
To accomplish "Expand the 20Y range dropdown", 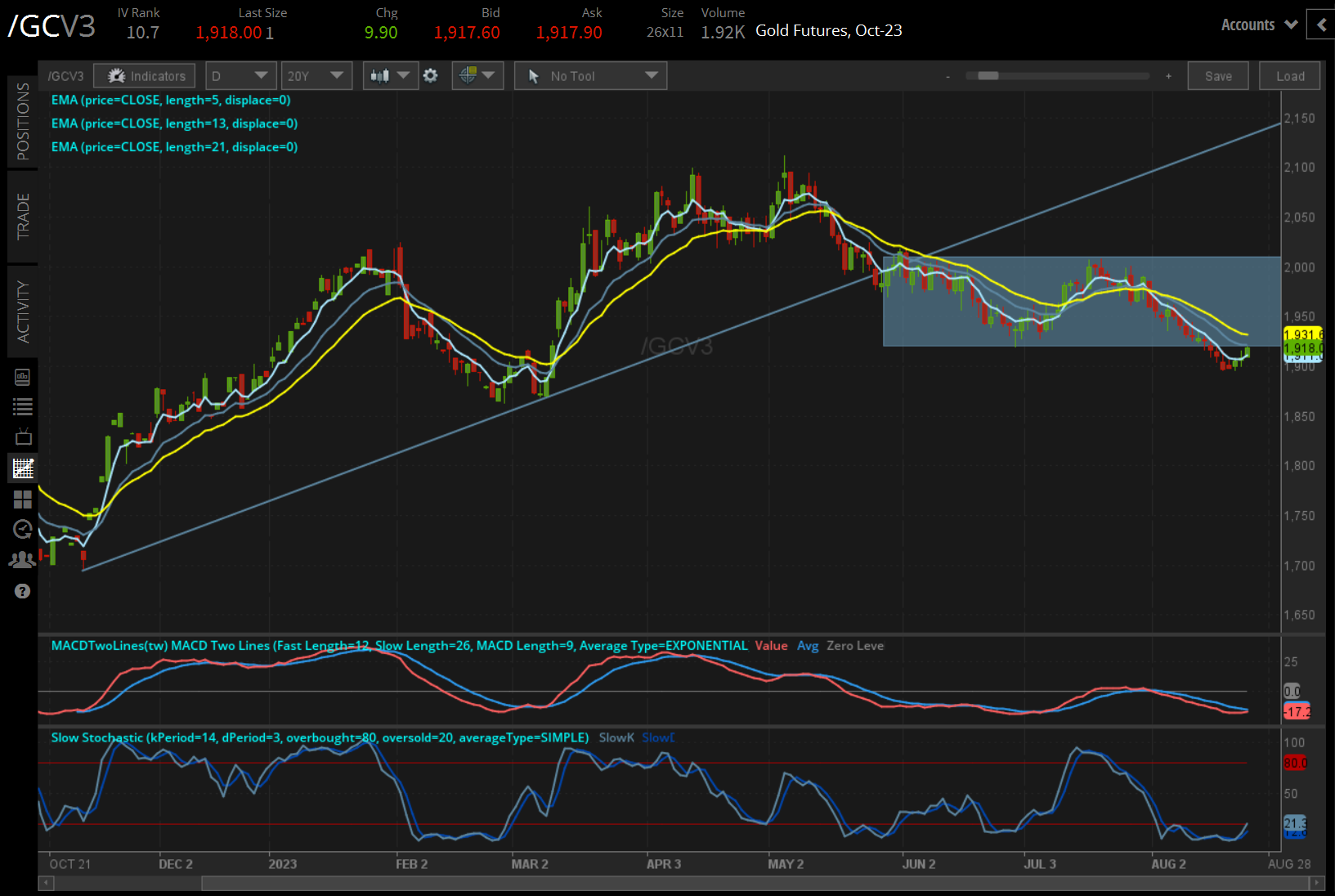I will click(x=315, y=76).
